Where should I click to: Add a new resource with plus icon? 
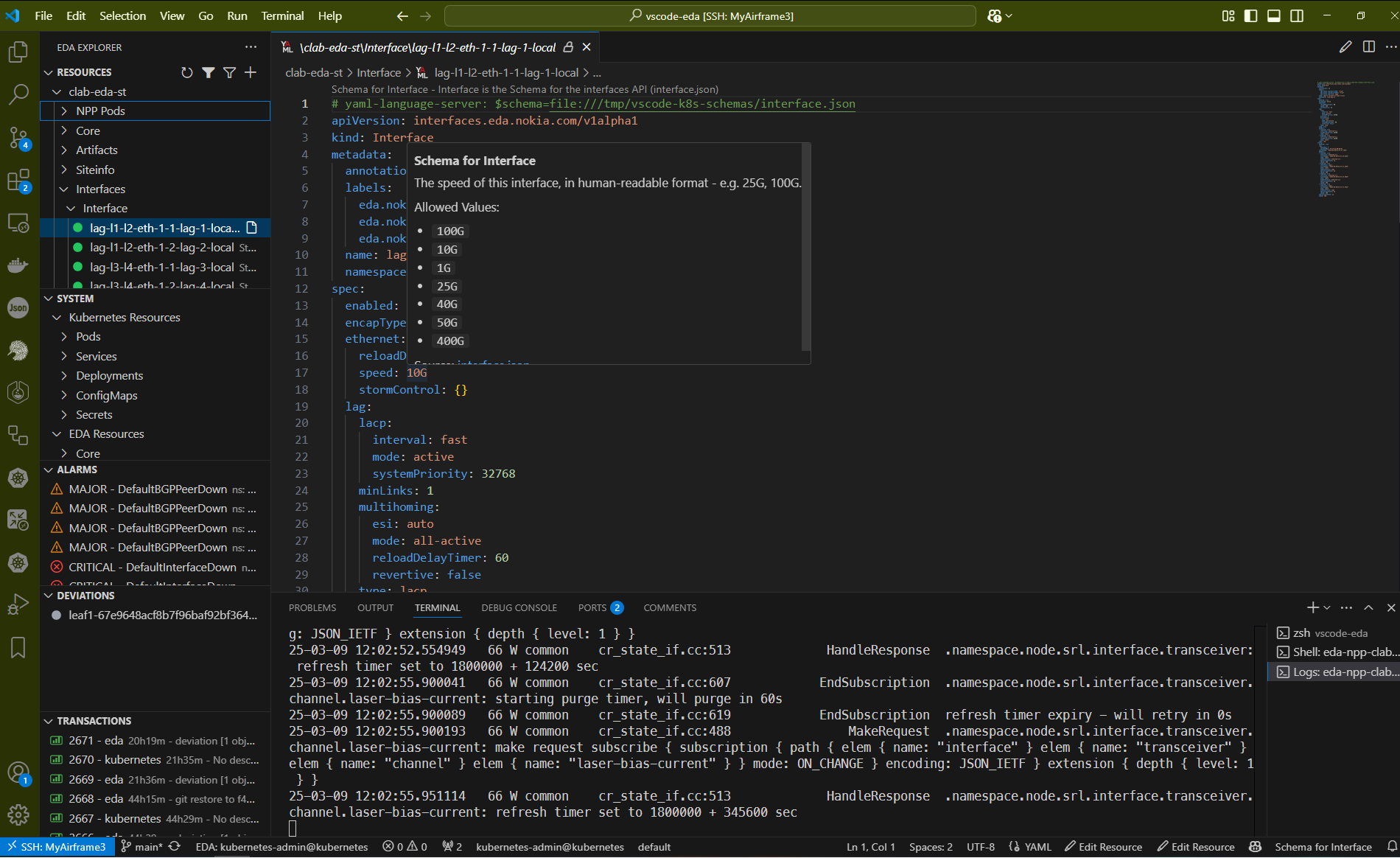tap(251, 72)
